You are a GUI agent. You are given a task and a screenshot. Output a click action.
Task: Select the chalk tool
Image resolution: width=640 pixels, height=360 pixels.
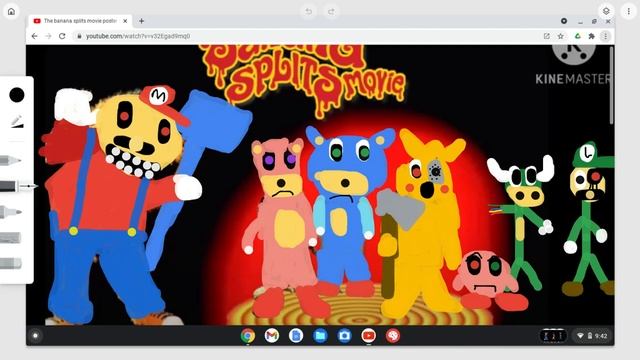[11, 238]
